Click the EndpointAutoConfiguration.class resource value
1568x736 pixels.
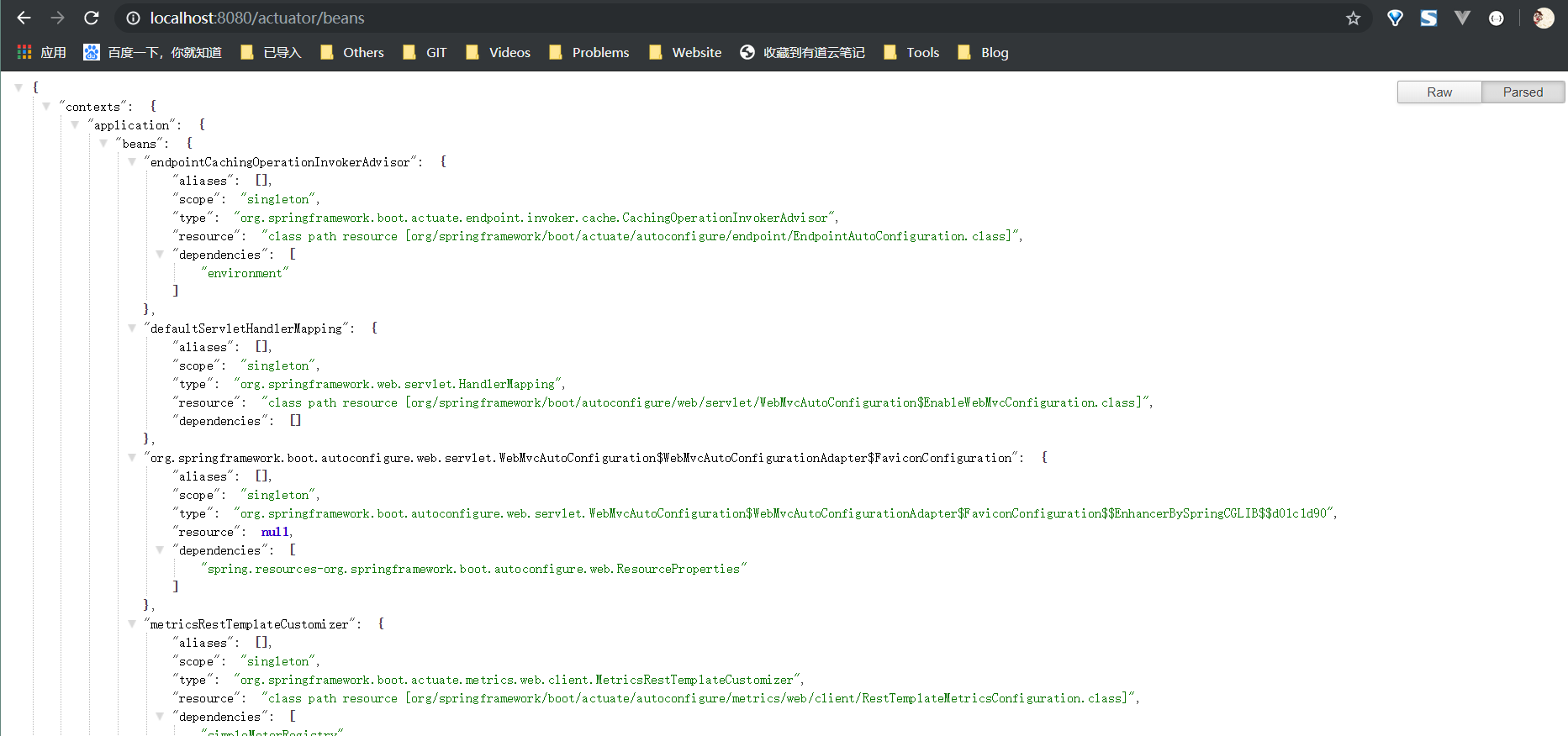pos(640,236)
